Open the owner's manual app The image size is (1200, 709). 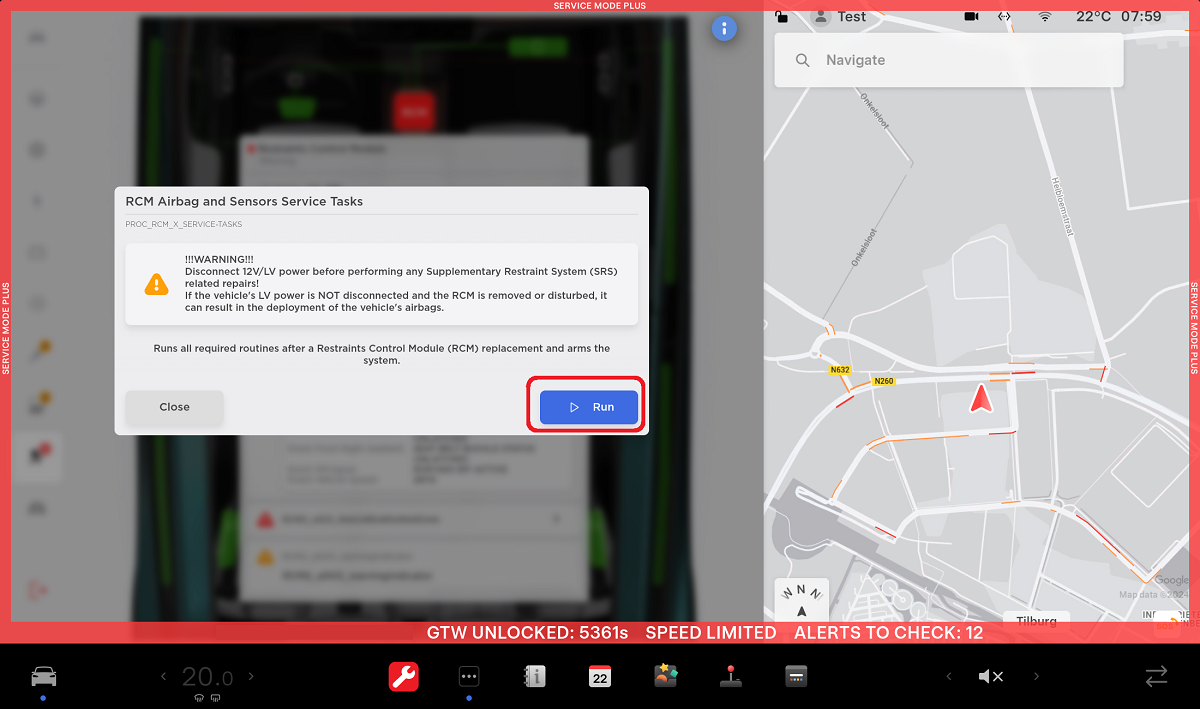tap(534, 677)
